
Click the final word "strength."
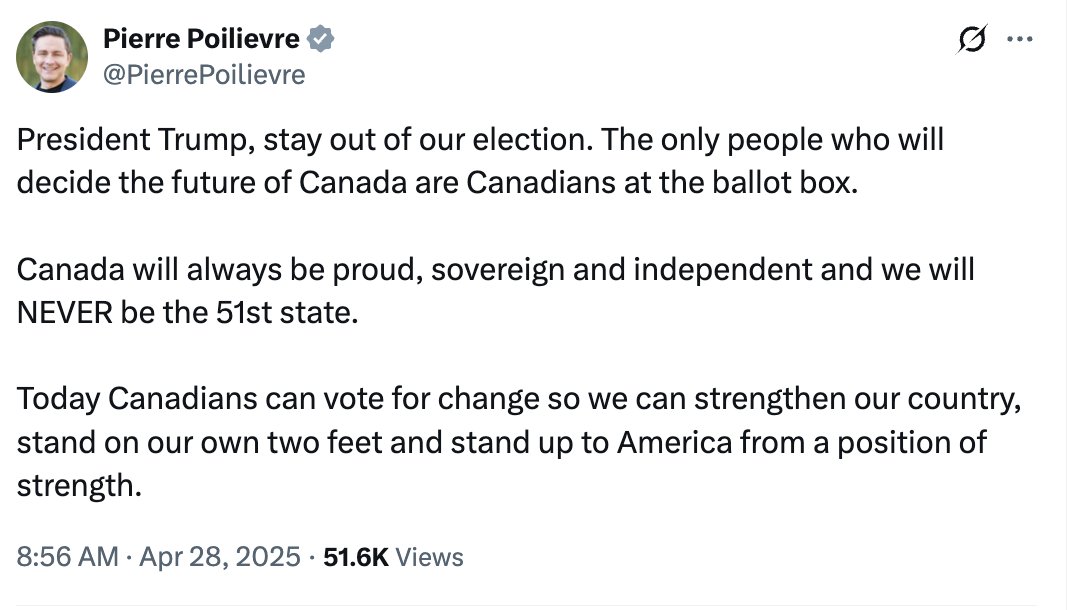click(79, 486)
